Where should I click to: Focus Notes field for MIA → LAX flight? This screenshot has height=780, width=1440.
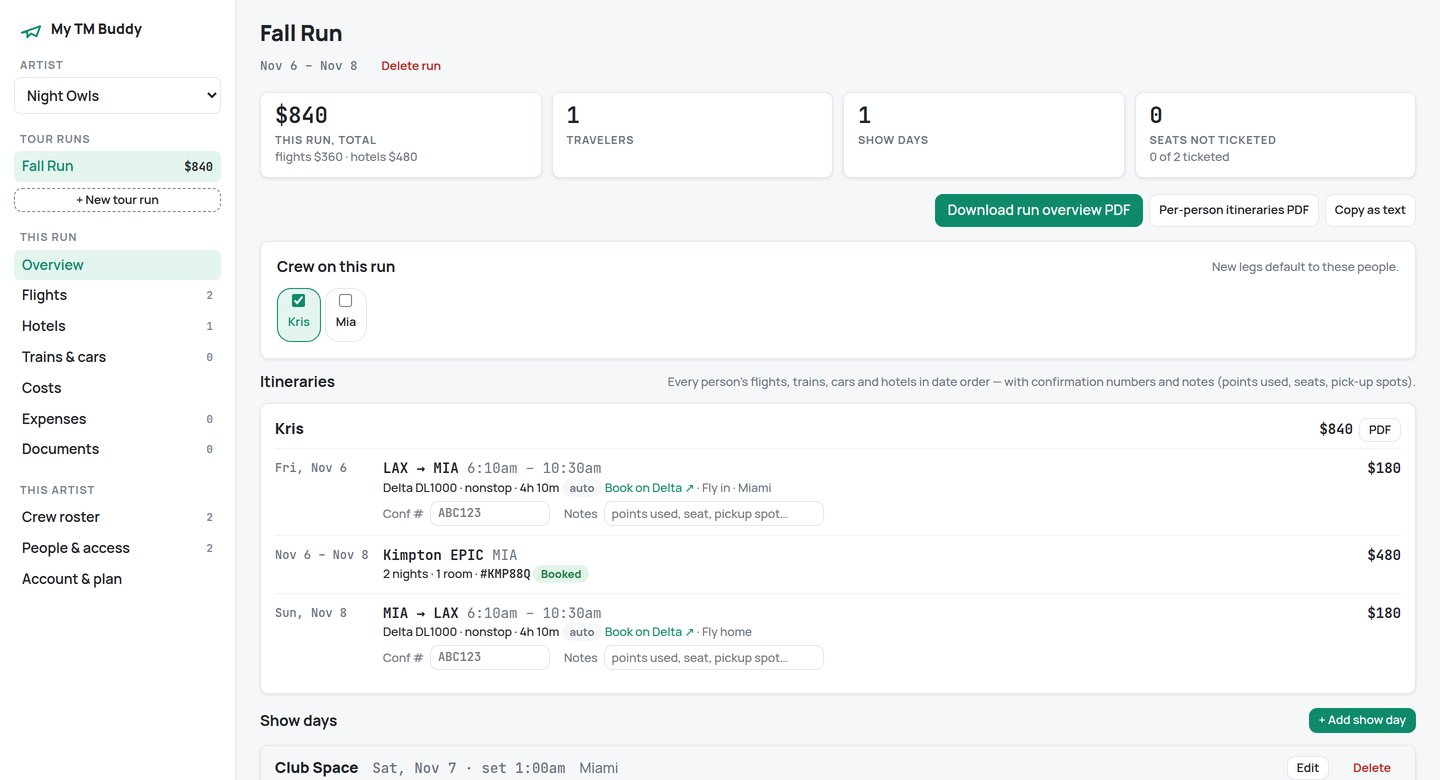[714, 658]
